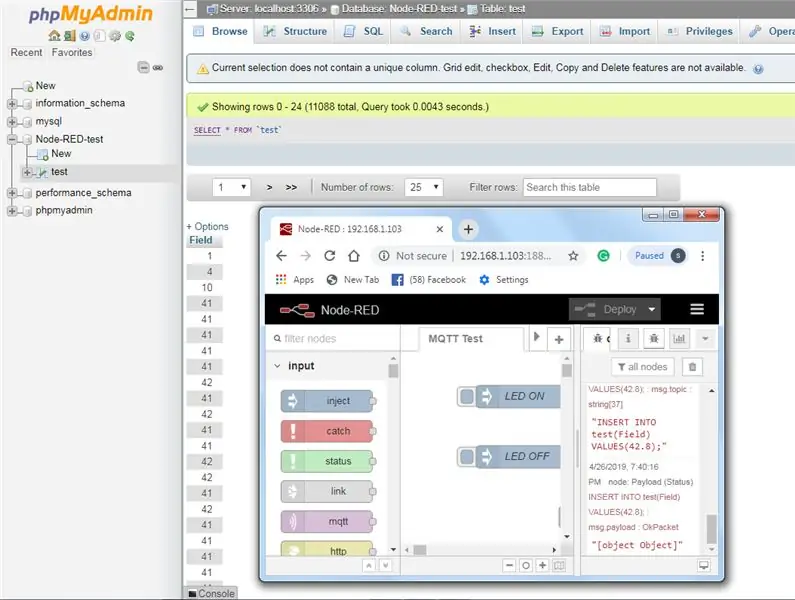795x600 pixels.
Task: Open the SQL tab
Action: click(364, 31)
